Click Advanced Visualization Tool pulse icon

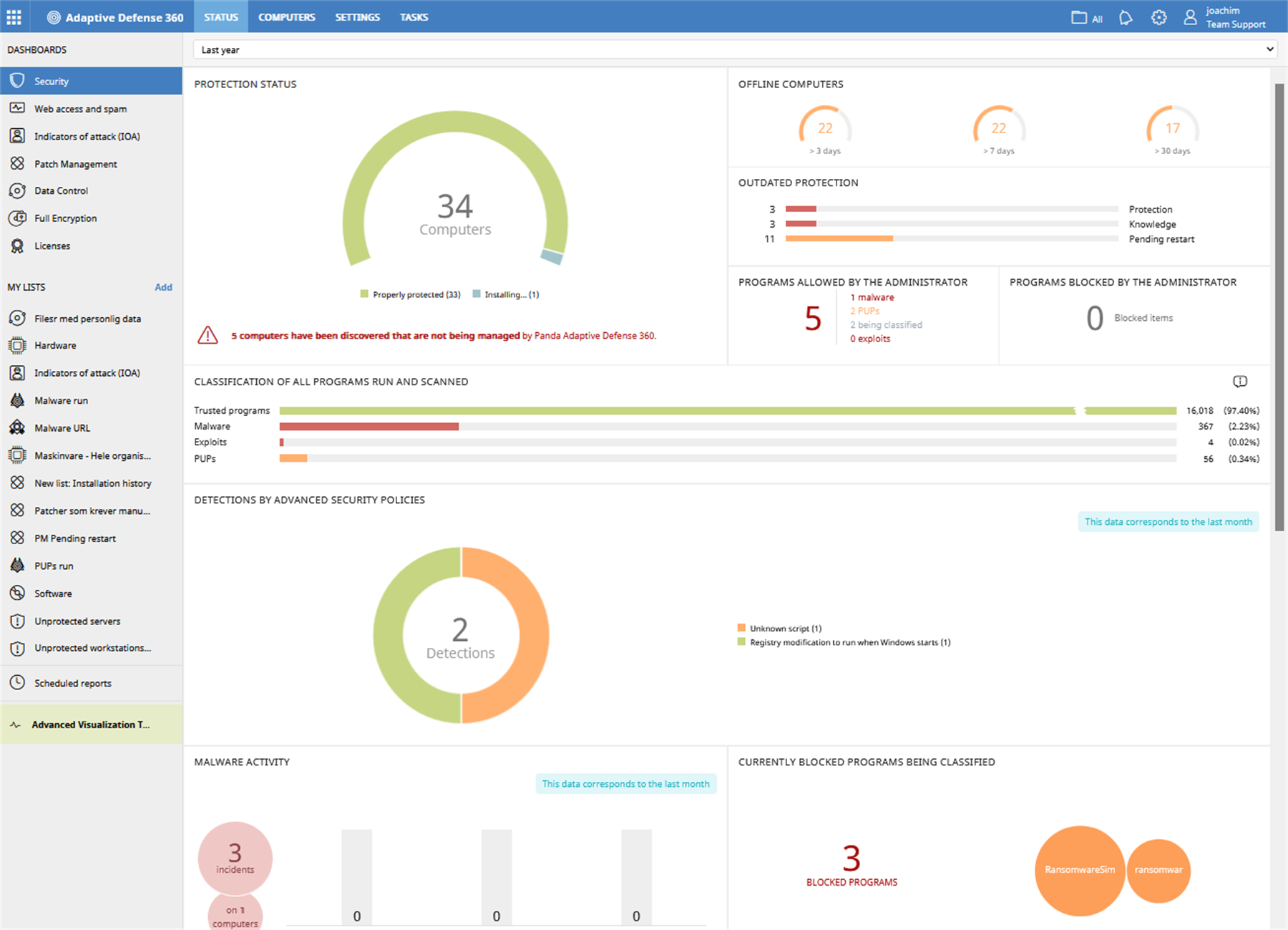pyautogui.click(x=15, y=725)
